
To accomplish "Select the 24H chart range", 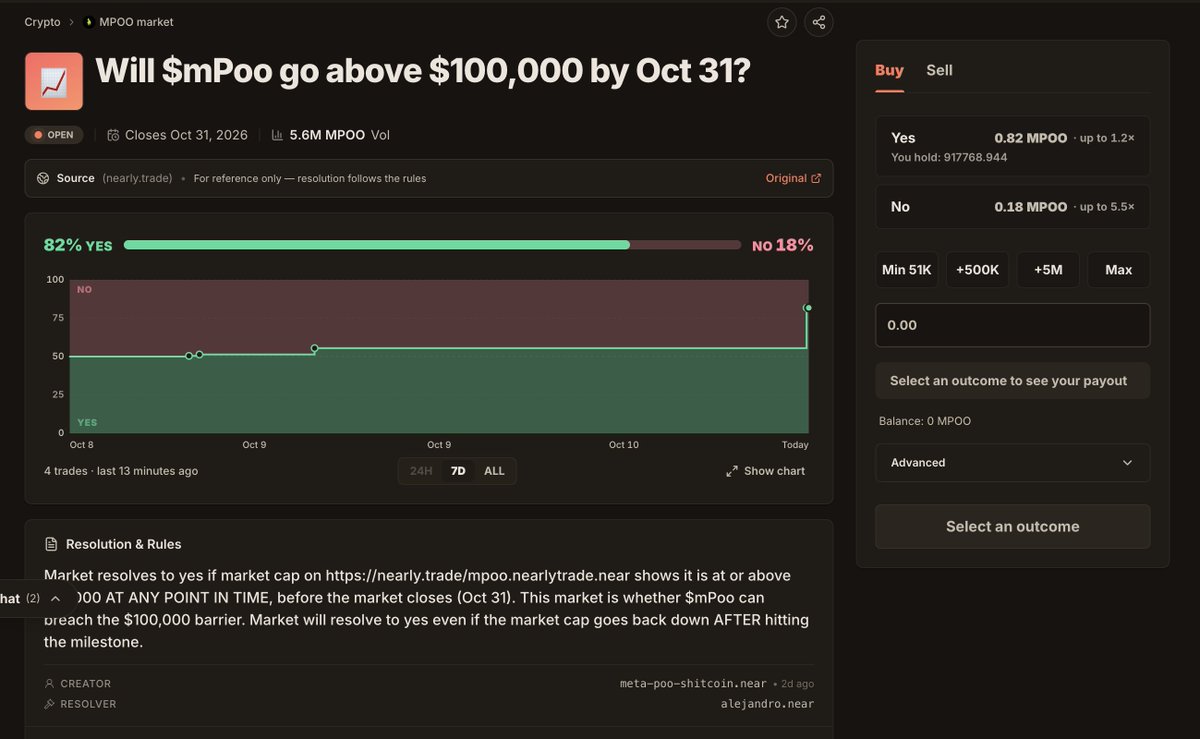I will (421, 471).
